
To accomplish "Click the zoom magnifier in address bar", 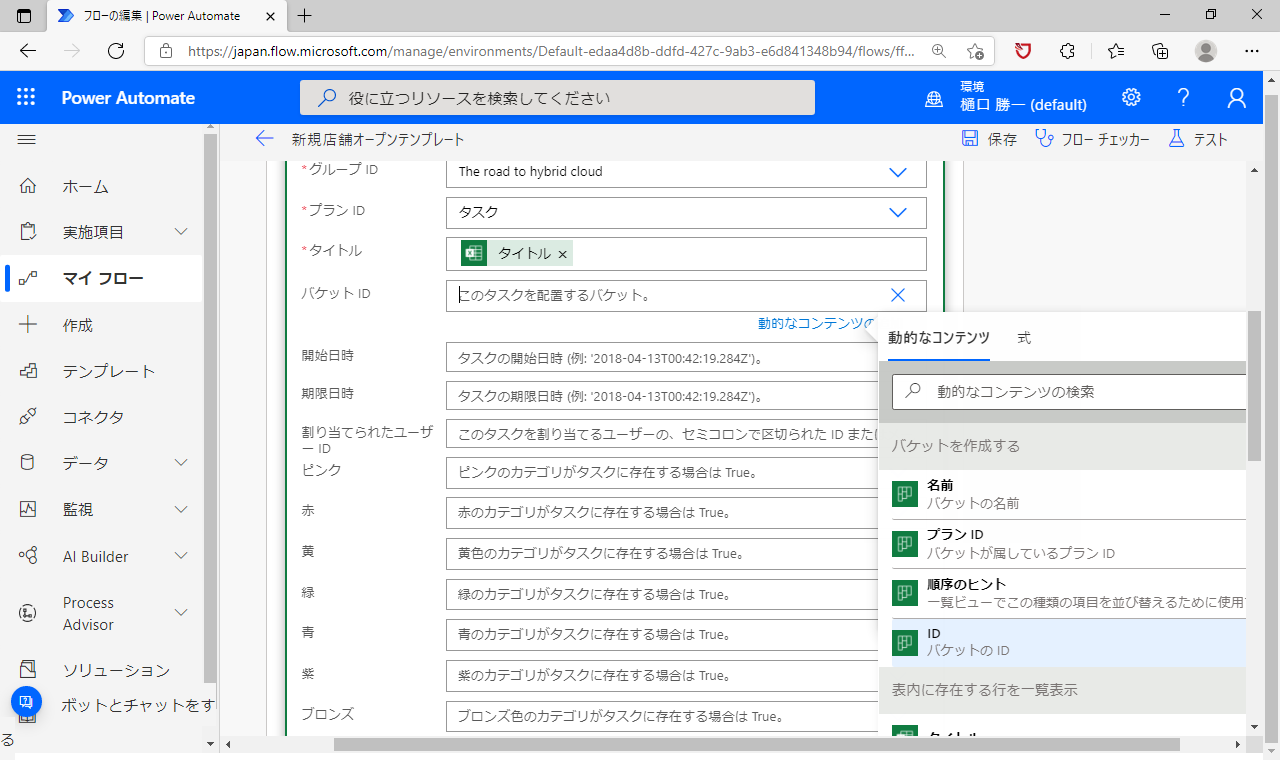I will coord(938,51).
